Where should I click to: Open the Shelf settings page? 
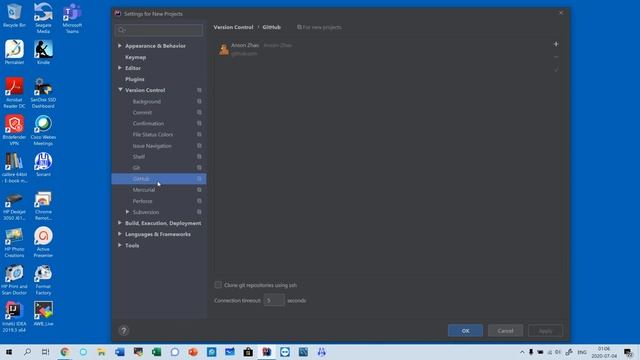(x=138, y=157)
